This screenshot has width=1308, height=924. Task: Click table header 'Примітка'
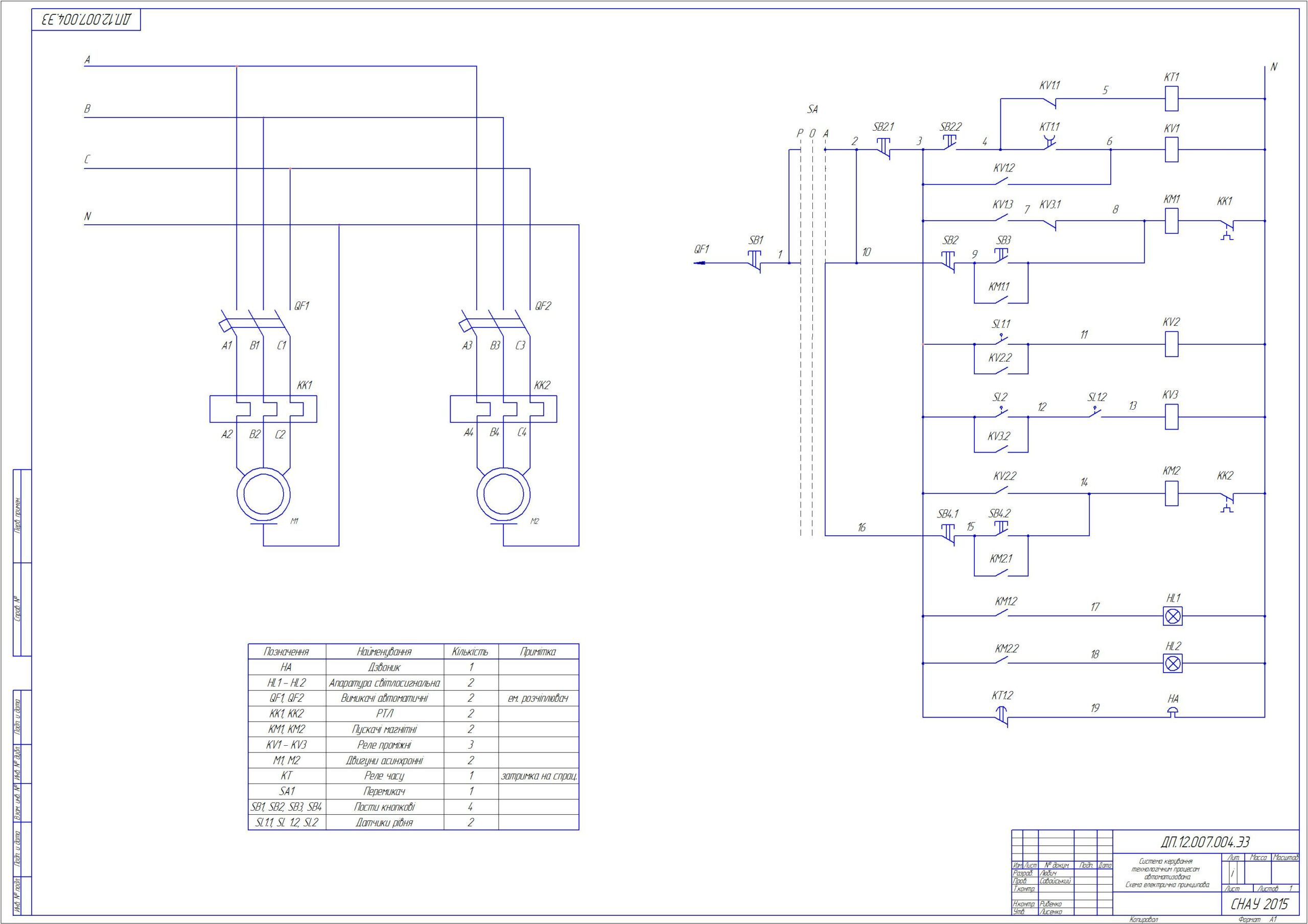(x=539, y=652)
